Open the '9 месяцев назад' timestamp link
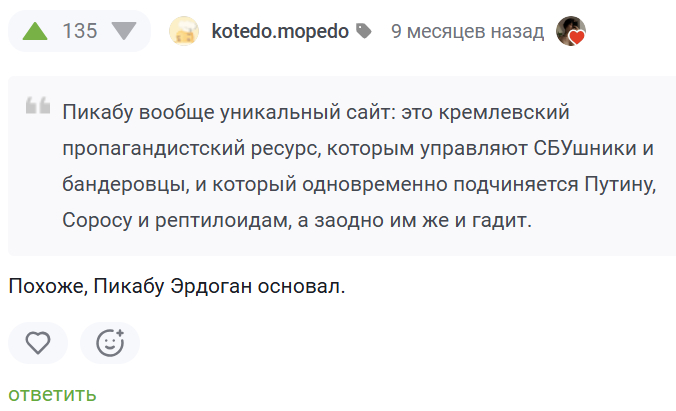This screenshot has height=411, width=676. (467, 31)
